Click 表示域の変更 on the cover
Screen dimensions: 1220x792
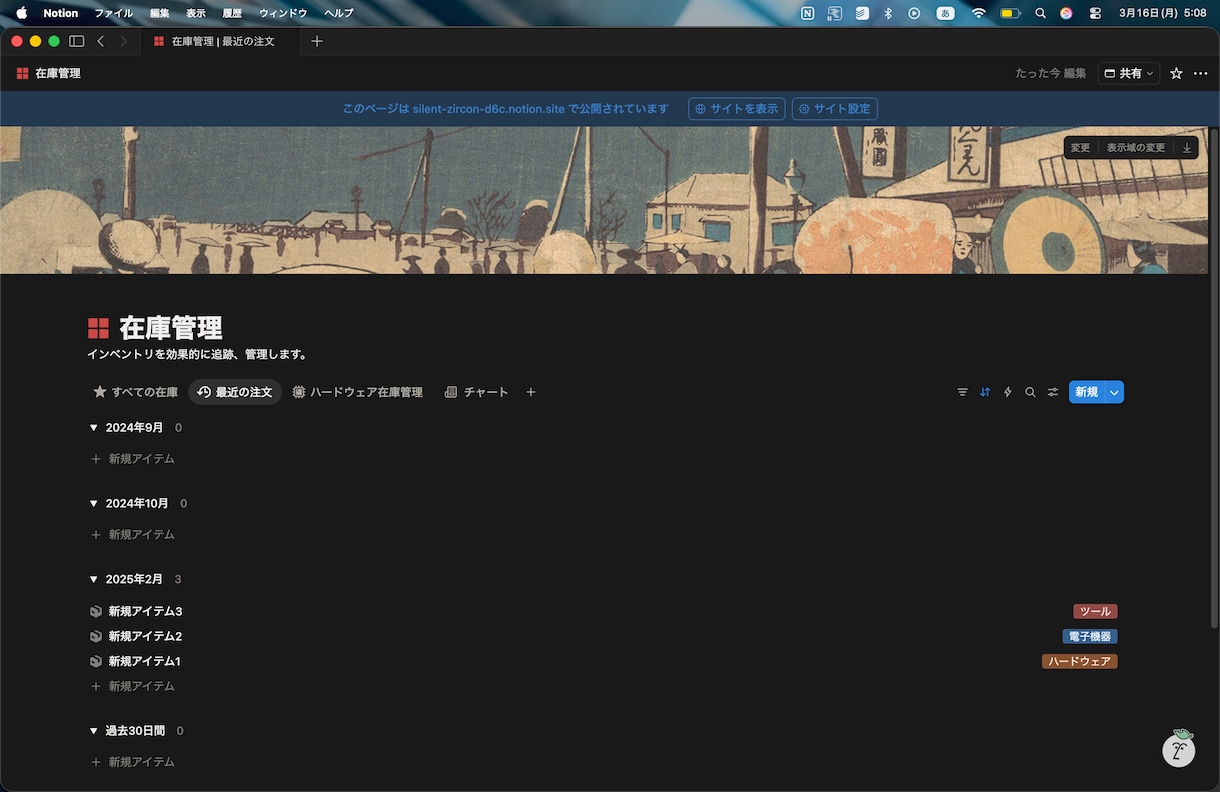[1135, 148]
